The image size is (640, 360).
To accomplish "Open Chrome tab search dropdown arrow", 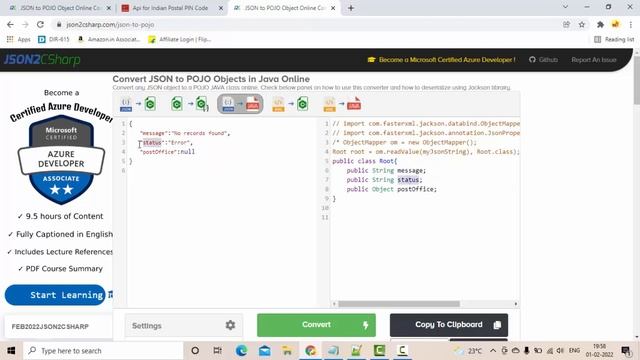I will (x=565, y=7).
